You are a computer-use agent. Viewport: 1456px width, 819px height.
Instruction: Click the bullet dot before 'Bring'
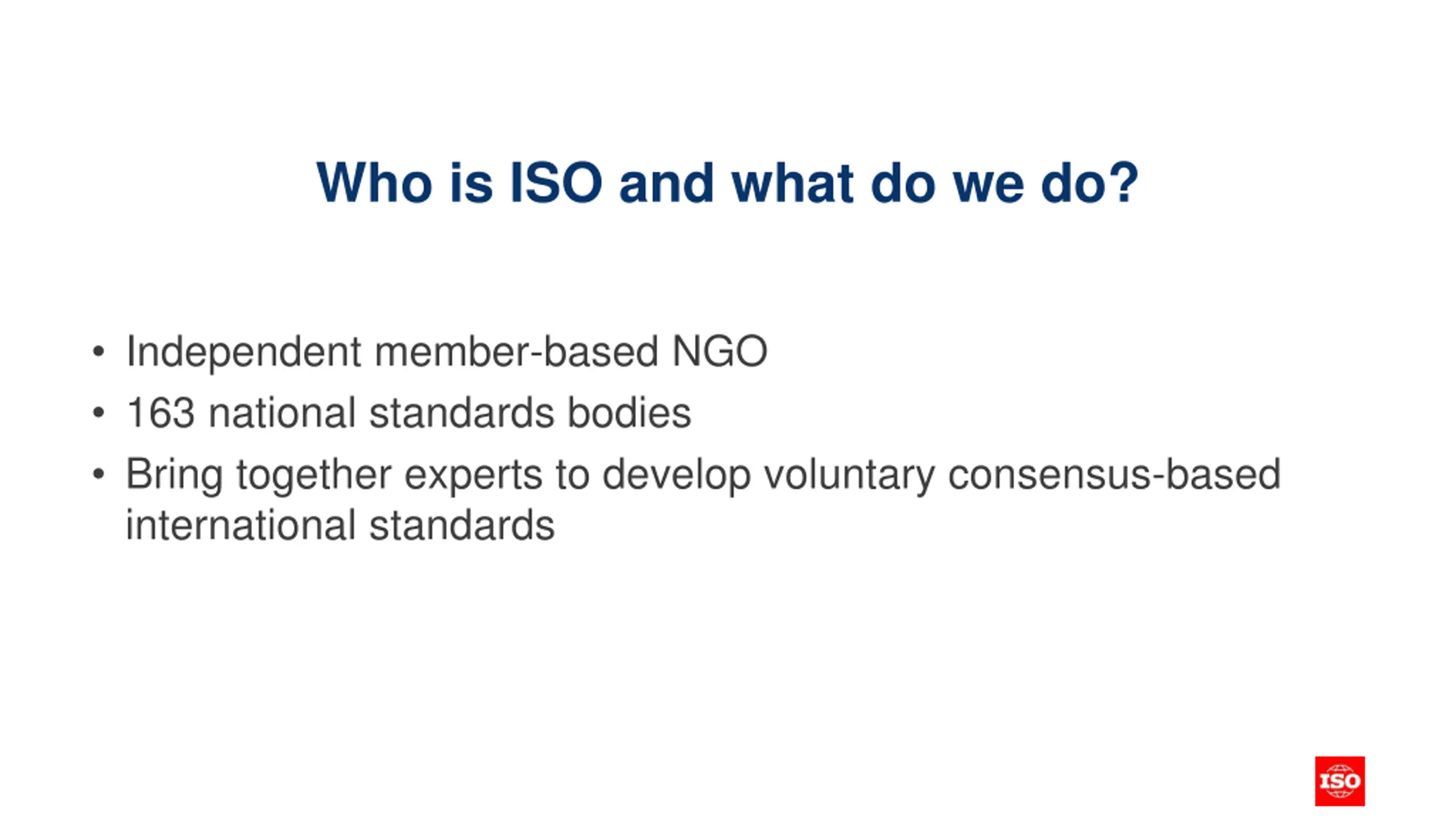(98, 474)
